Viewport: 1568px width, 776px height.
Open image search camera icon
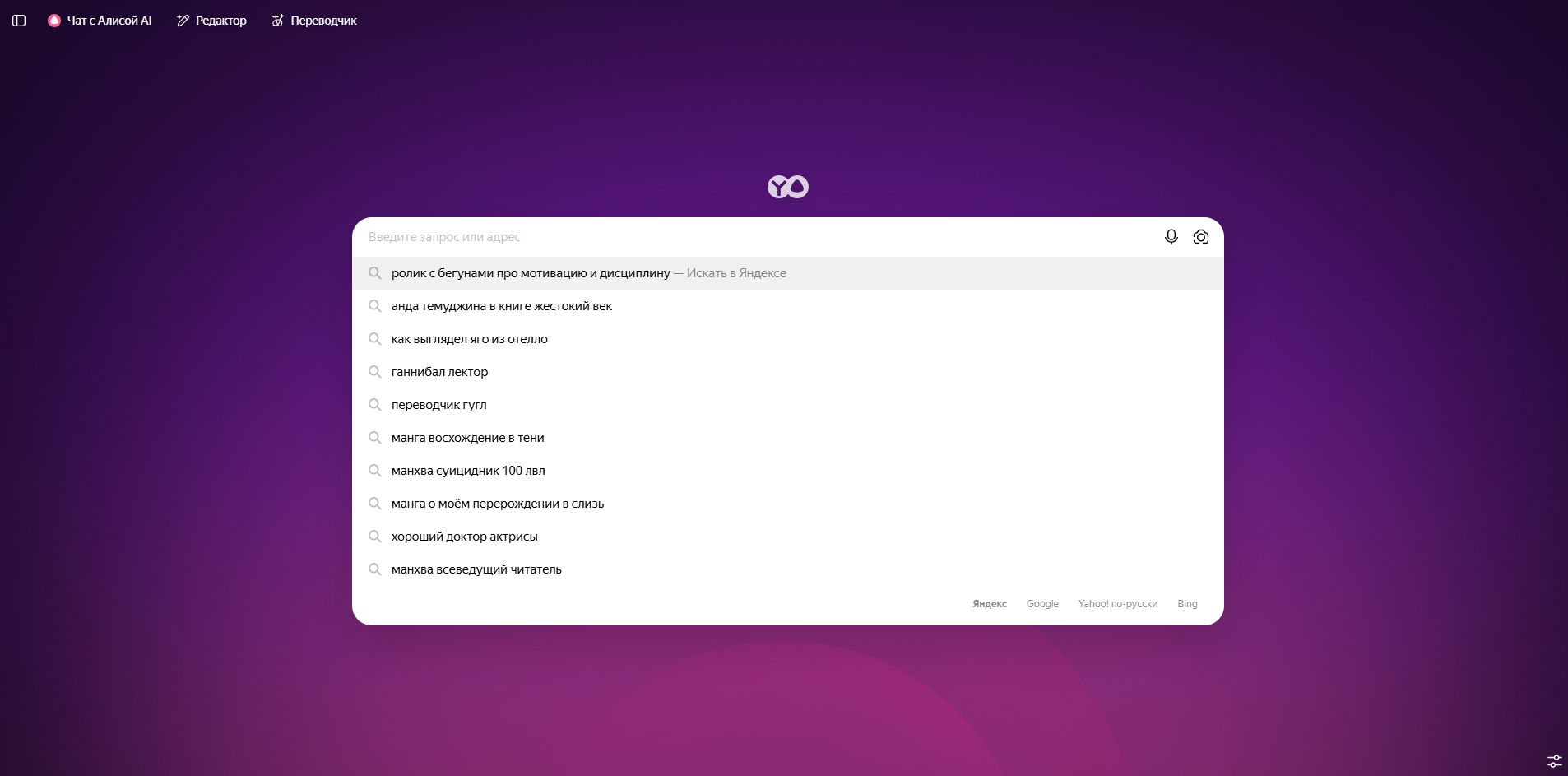(1201, 237)
